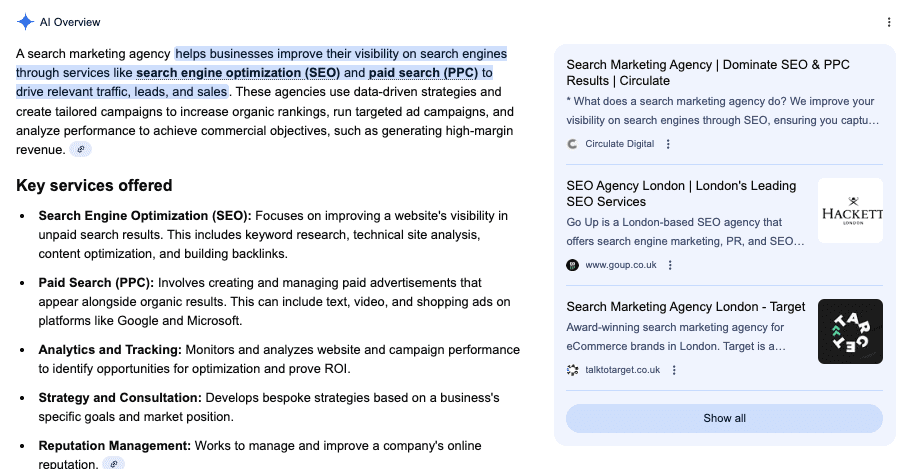The image size is (916, 469).
Task: Open more options for www.goup.co.uk source
Action: [671, 265]
